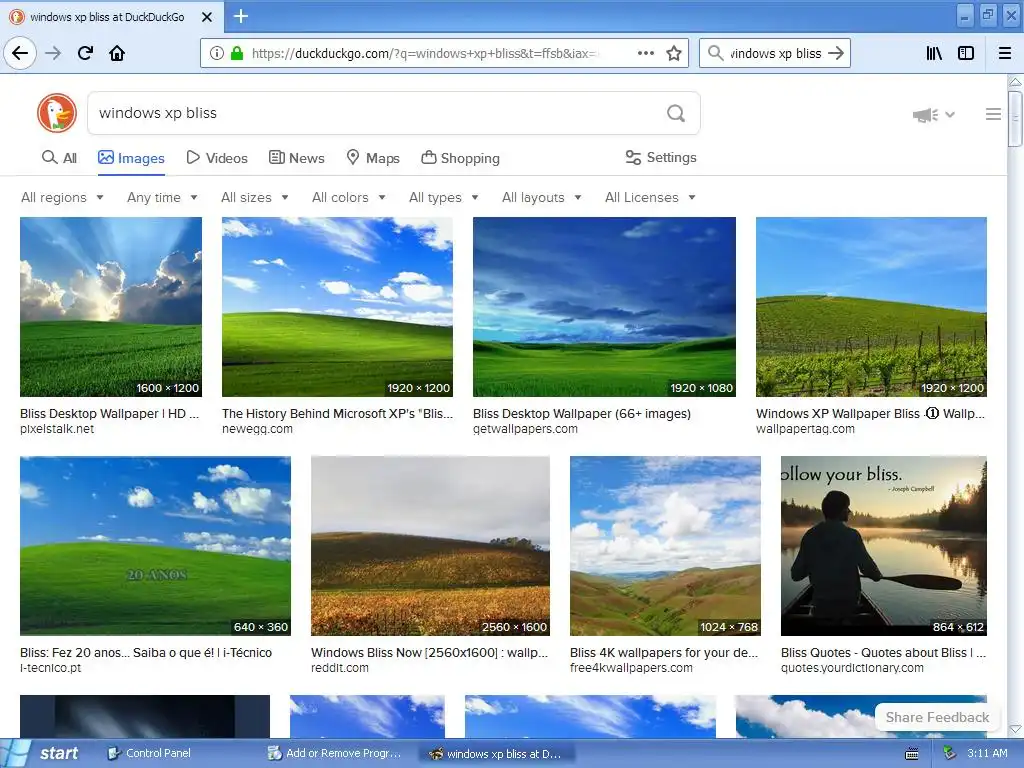Open the newegg.com Bliss hill thumbnail
This screenshot has width=1024, height=768.
point(337,307)
